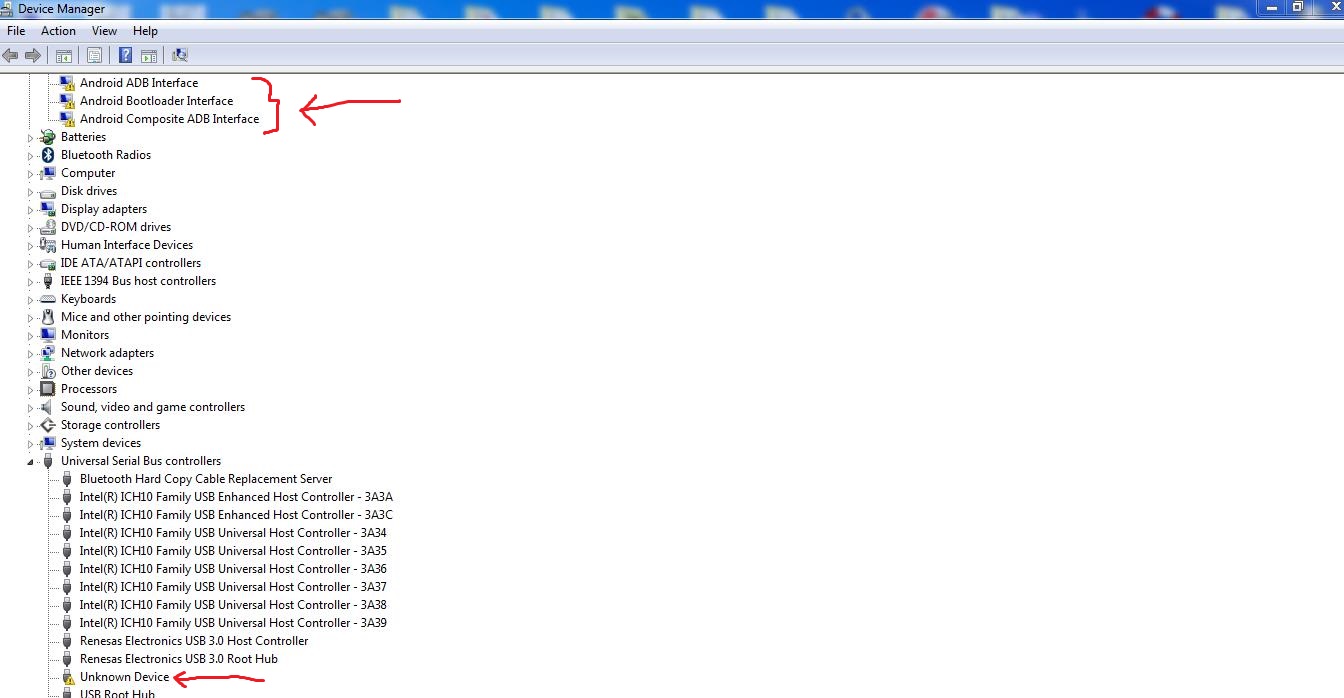
Task: Click the Other devices category icon
Action: pos(47,371)
